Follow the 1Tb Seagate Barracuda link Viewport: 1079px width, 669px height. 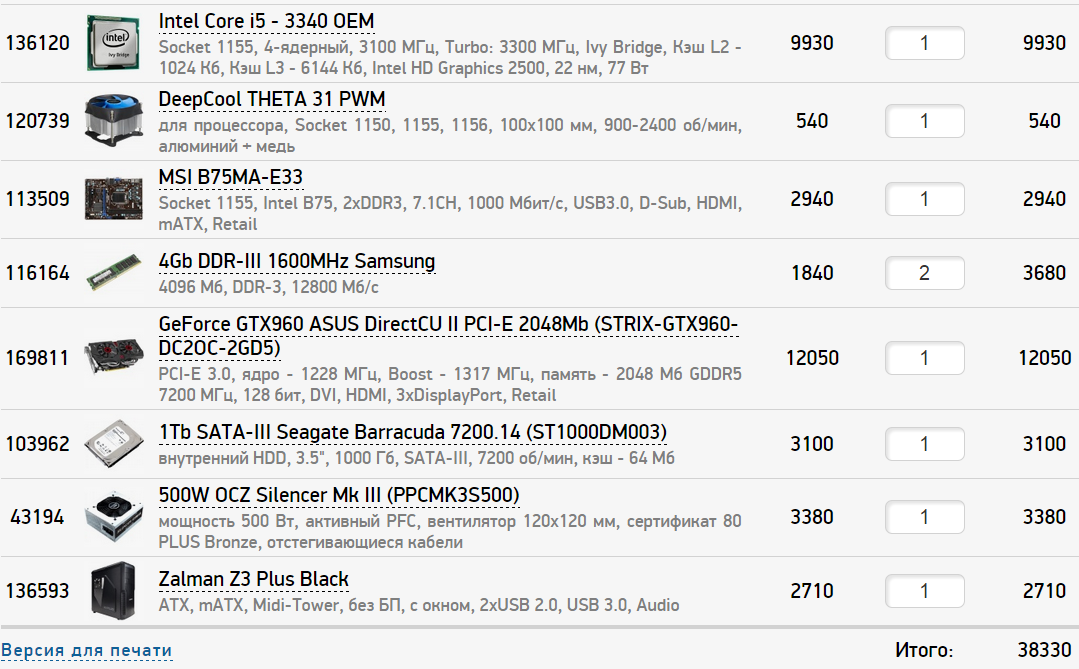coord(412,431)
